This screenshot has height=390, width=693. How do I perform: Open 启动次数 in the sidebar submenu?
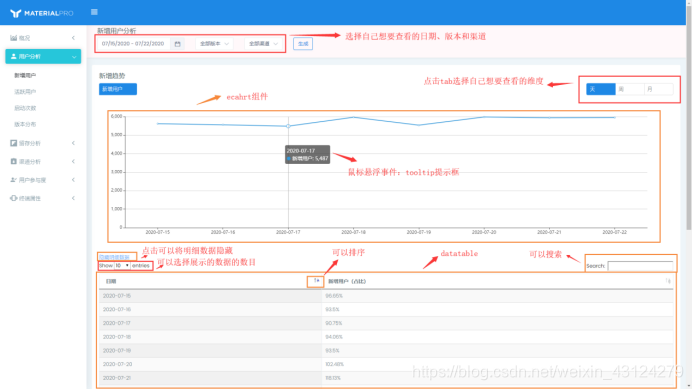click(25, 108)
